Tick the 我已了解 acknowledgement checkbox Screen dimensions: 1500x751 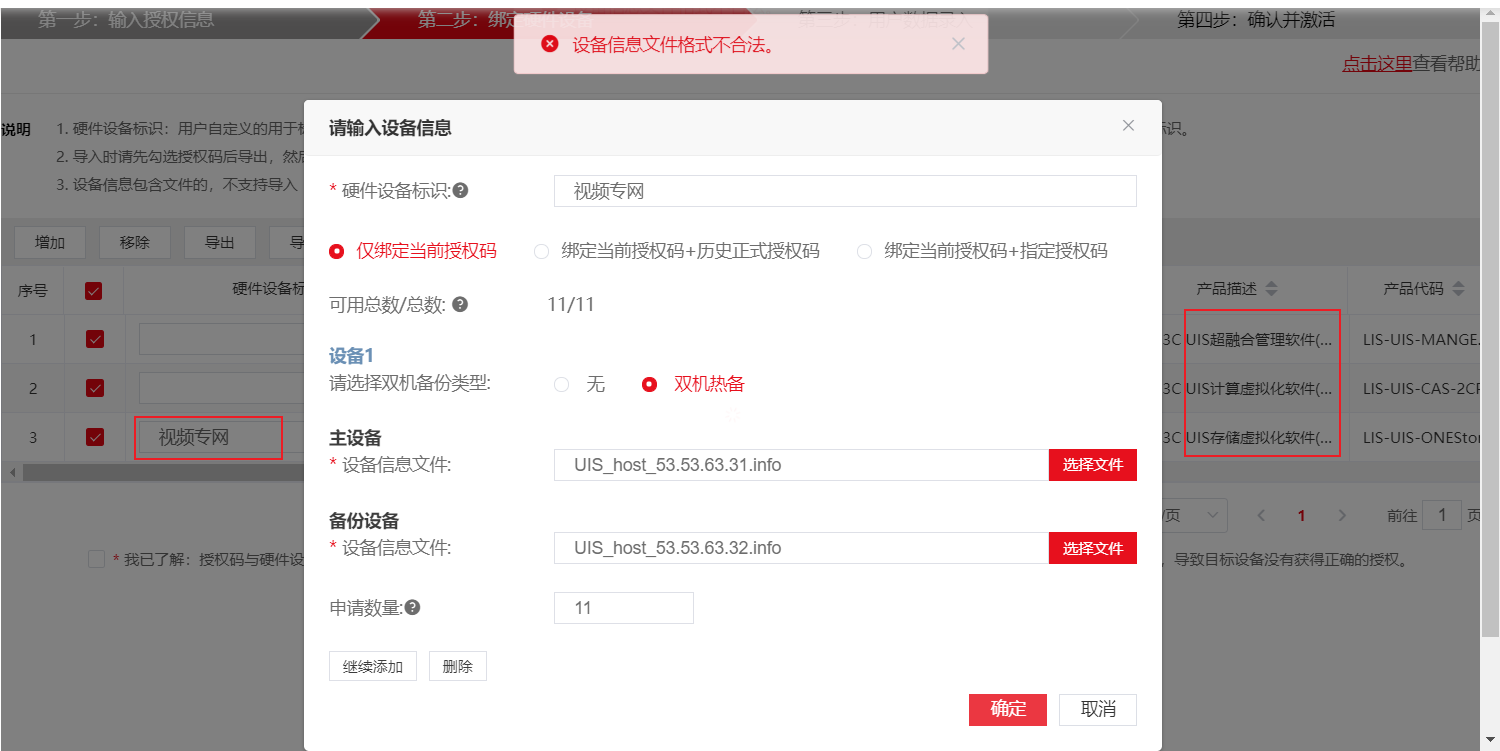point(96,559)
